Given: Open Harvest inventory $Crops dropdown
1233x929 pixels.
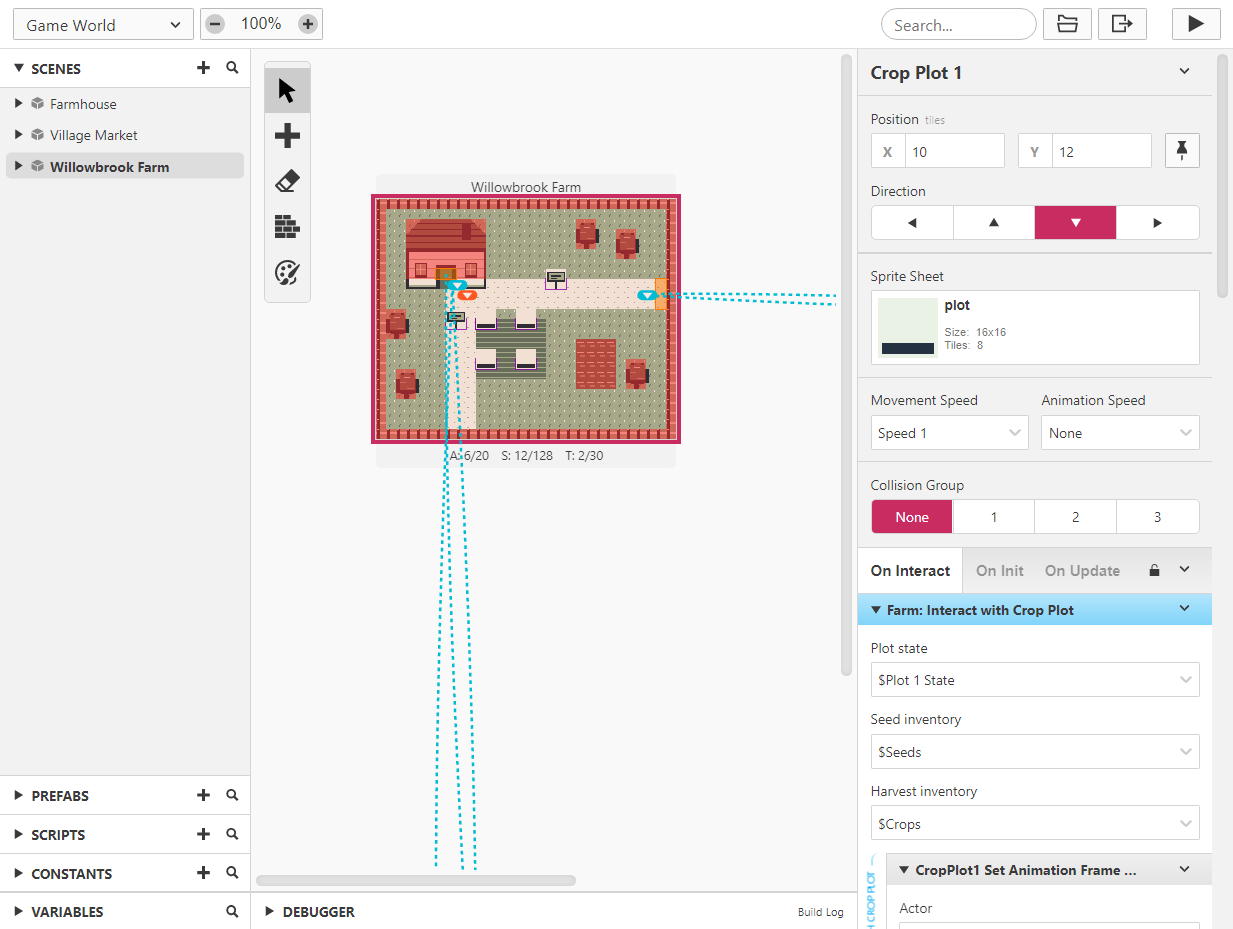Looking at the screenshot, I should pos(1035,824).
